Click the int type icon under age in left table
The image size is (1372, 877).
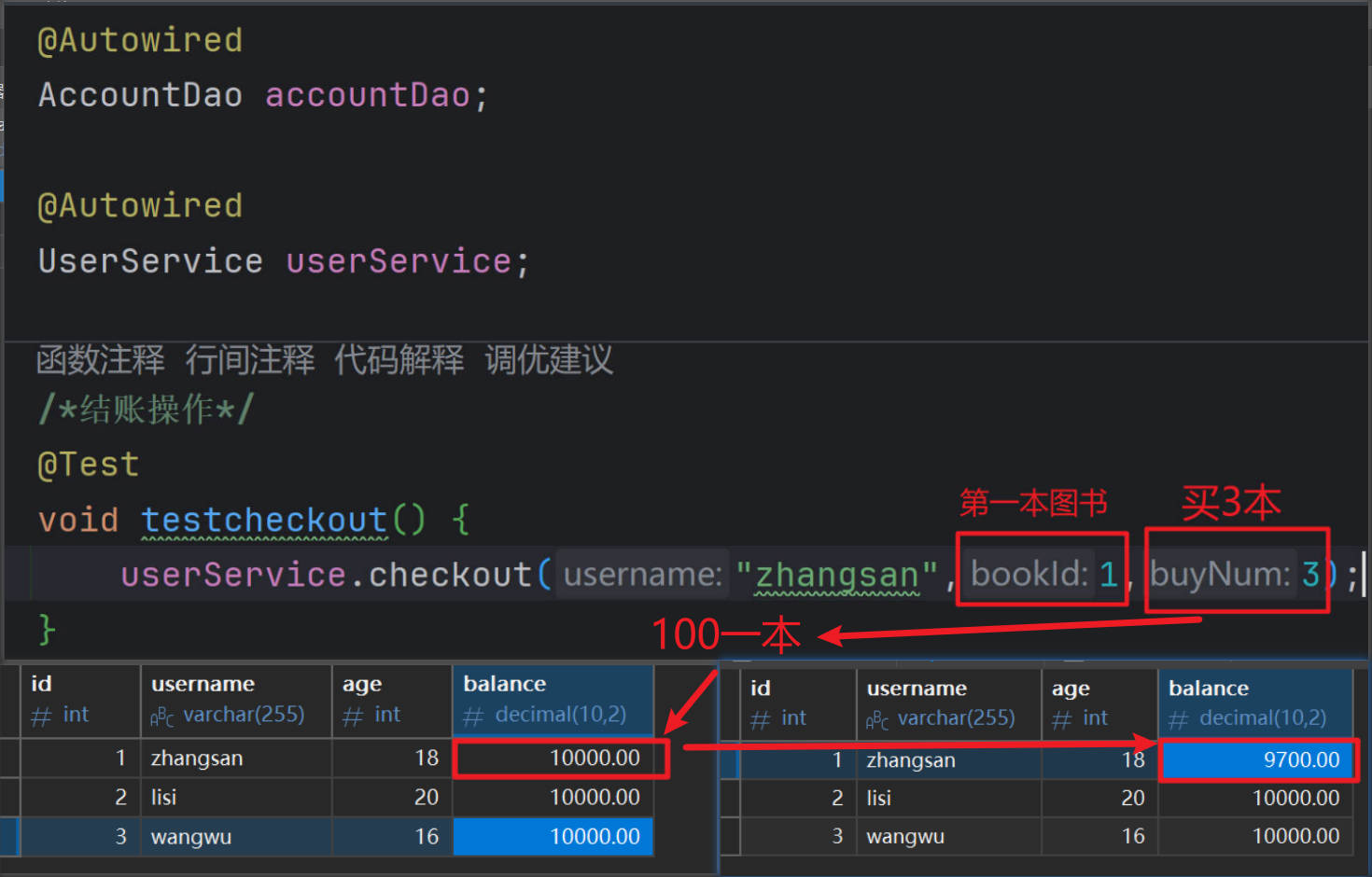[352, 717]
